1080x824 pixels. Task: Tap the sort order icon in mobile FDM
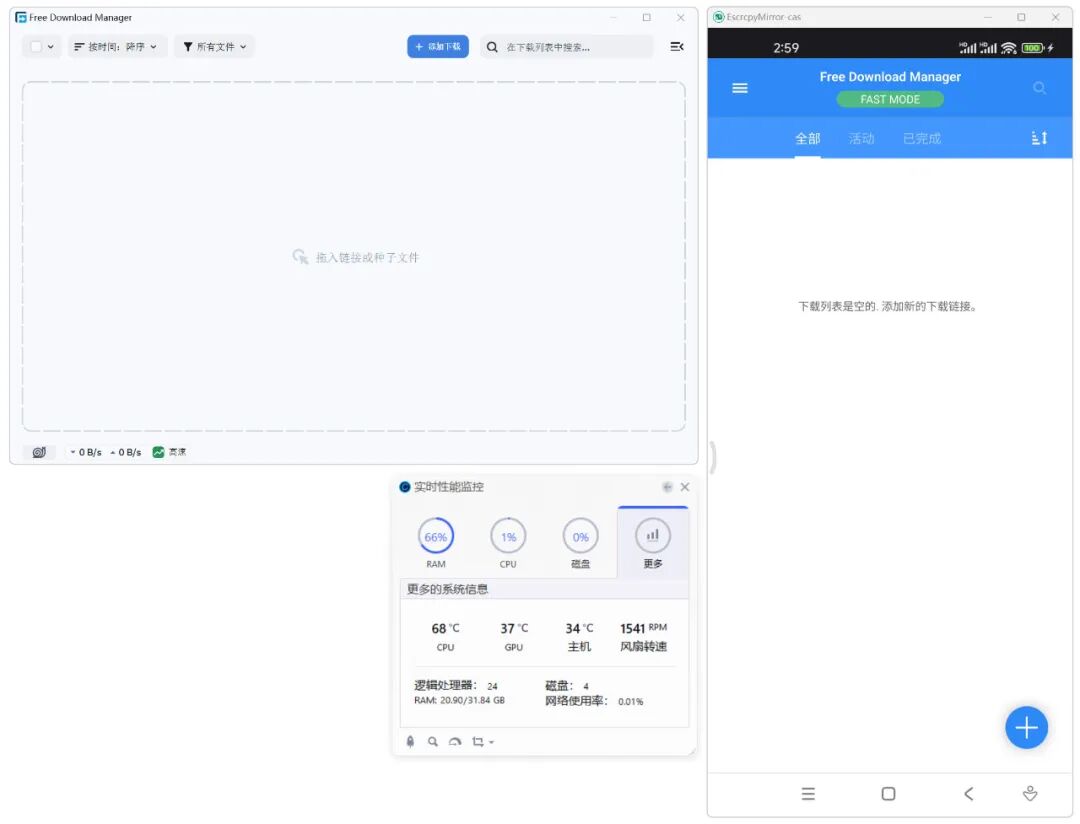[1039, 138]
